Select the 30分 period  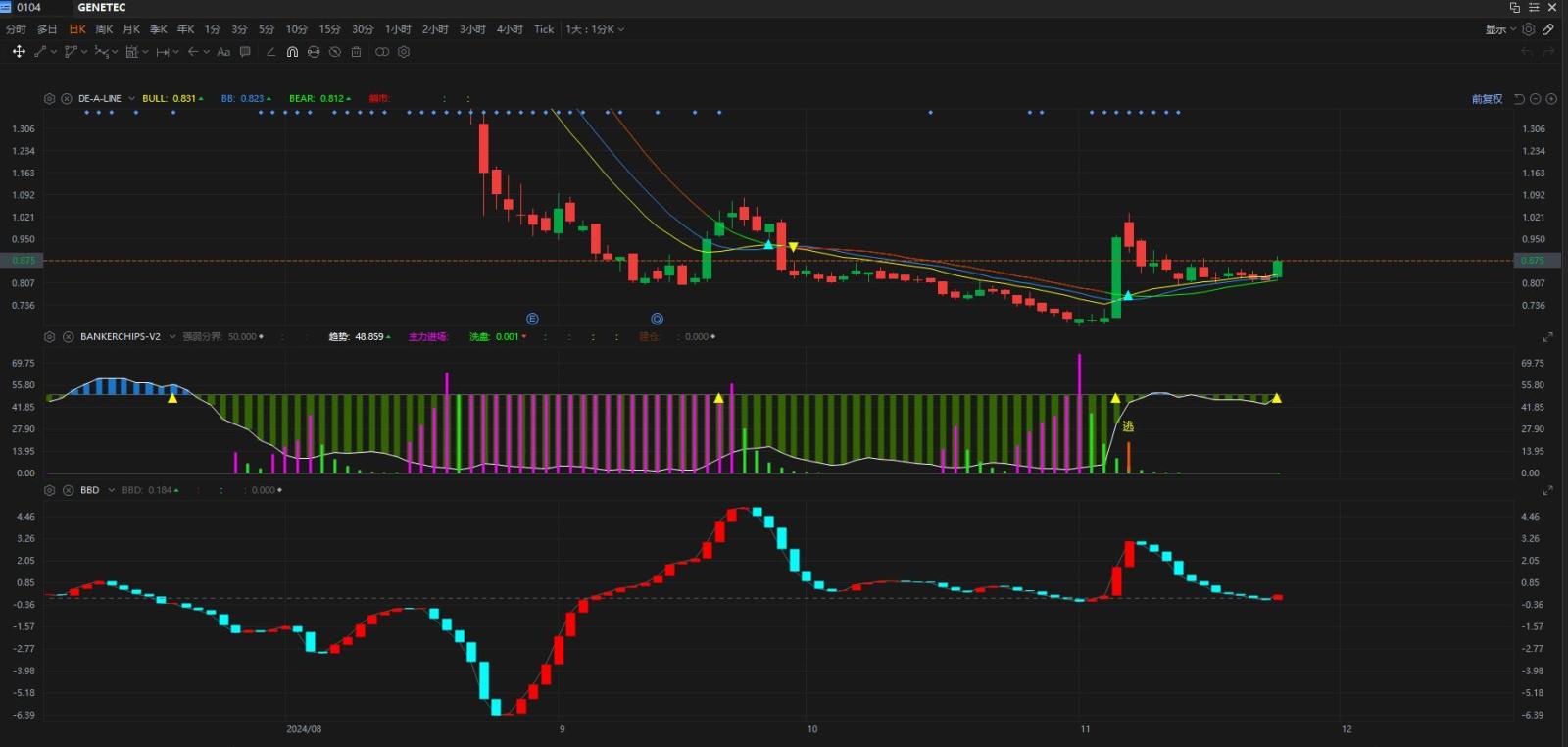363,29
